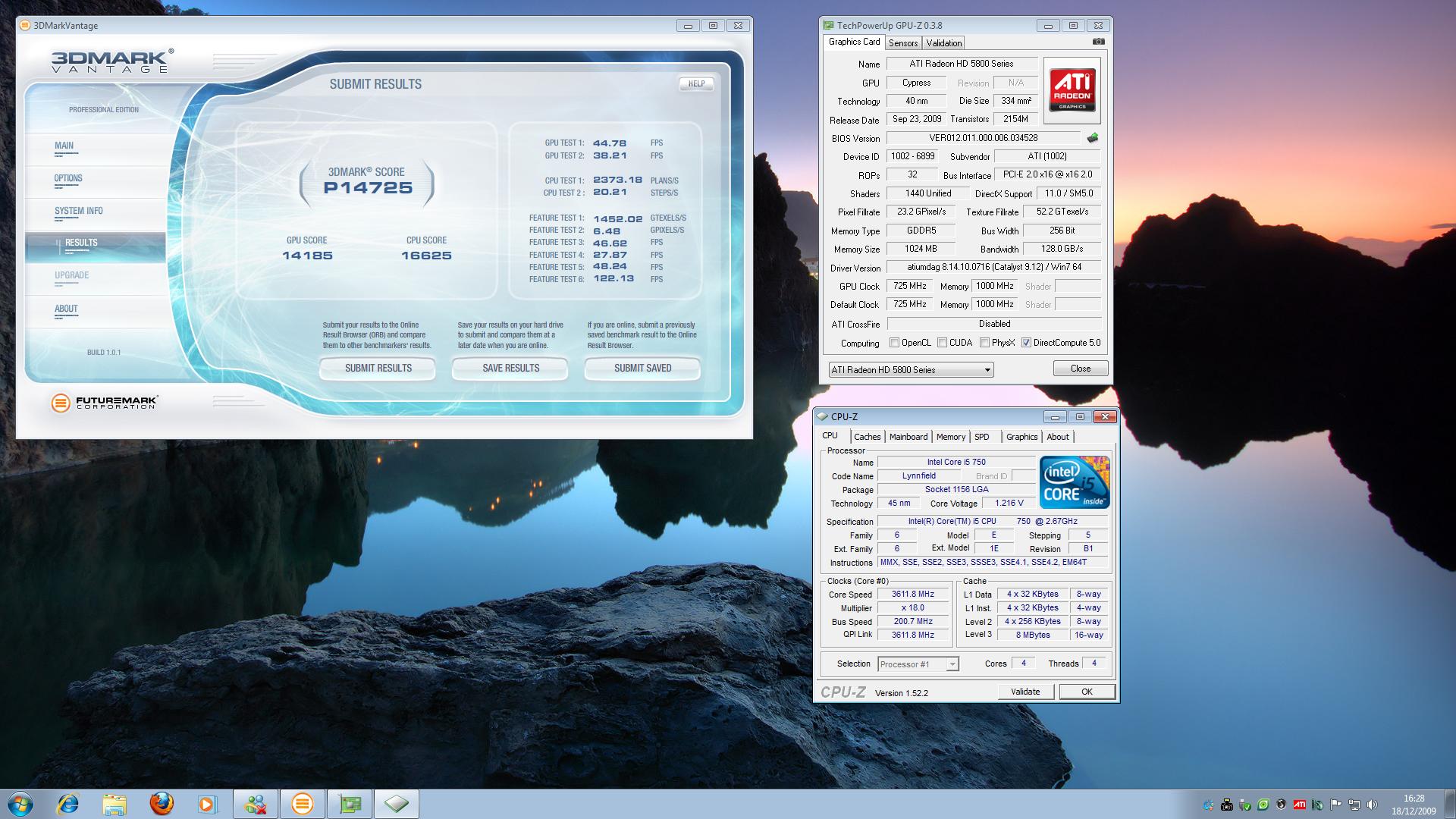1456x819 pixels.
Task: Click the GPU-Z screenshot camera icon
Action: click(1098, 42)
